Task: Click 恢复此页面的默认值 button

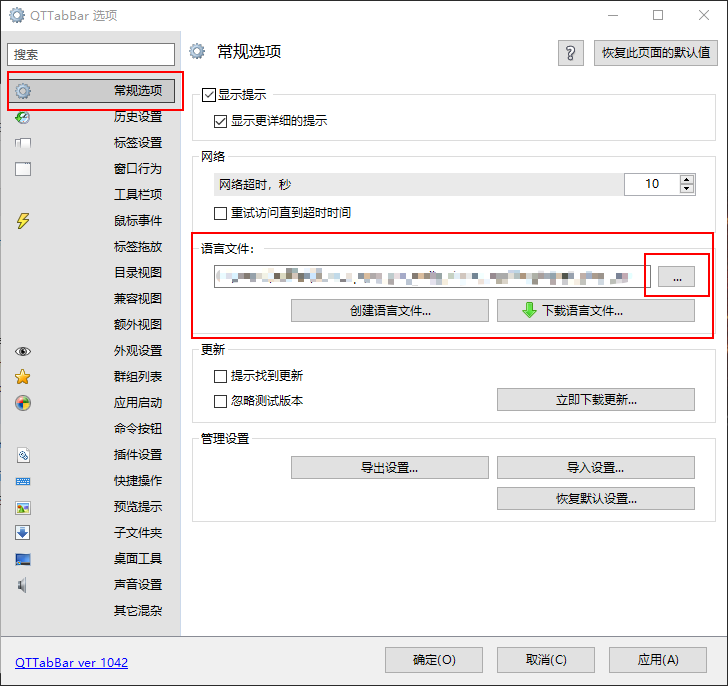Action: click(x=656, y=53)
